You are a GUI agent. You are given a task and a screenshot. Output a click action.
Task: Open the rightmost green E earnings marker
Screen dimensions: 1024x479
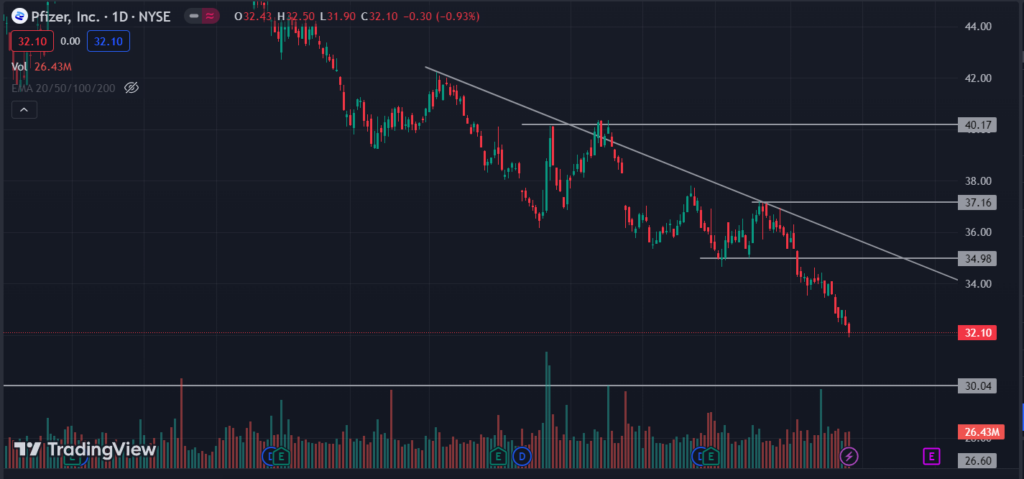[x=710, y=455]
